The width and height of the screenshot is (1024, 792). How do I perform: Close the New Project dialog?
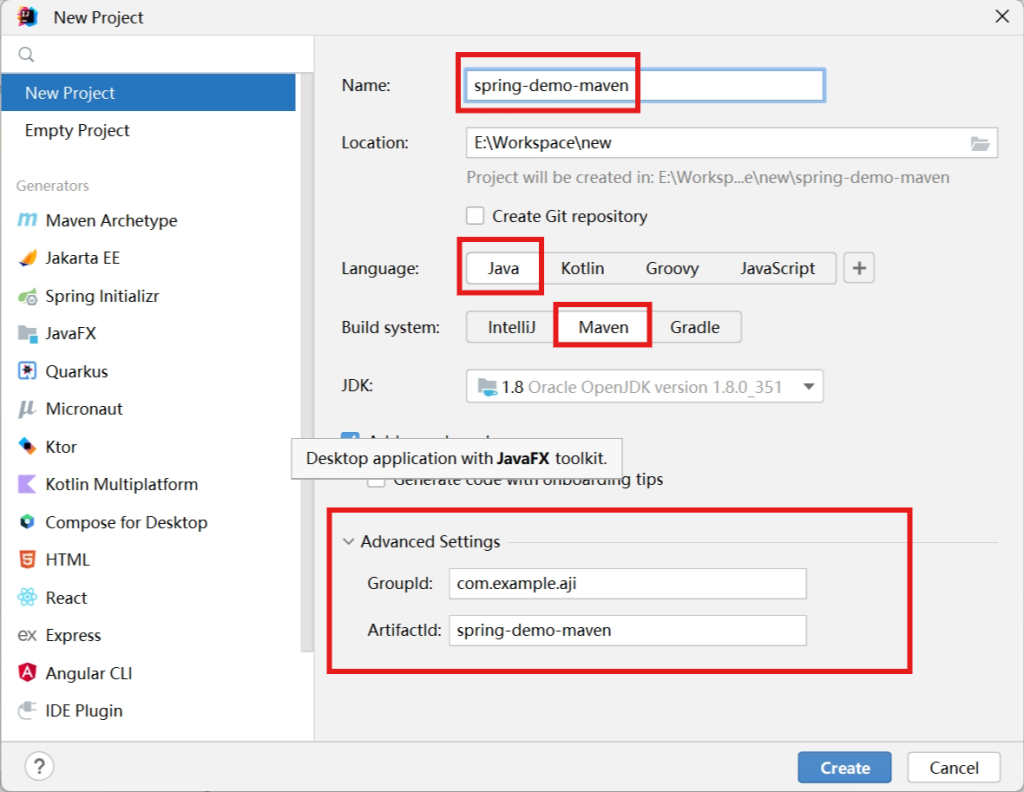(1002, 16)
